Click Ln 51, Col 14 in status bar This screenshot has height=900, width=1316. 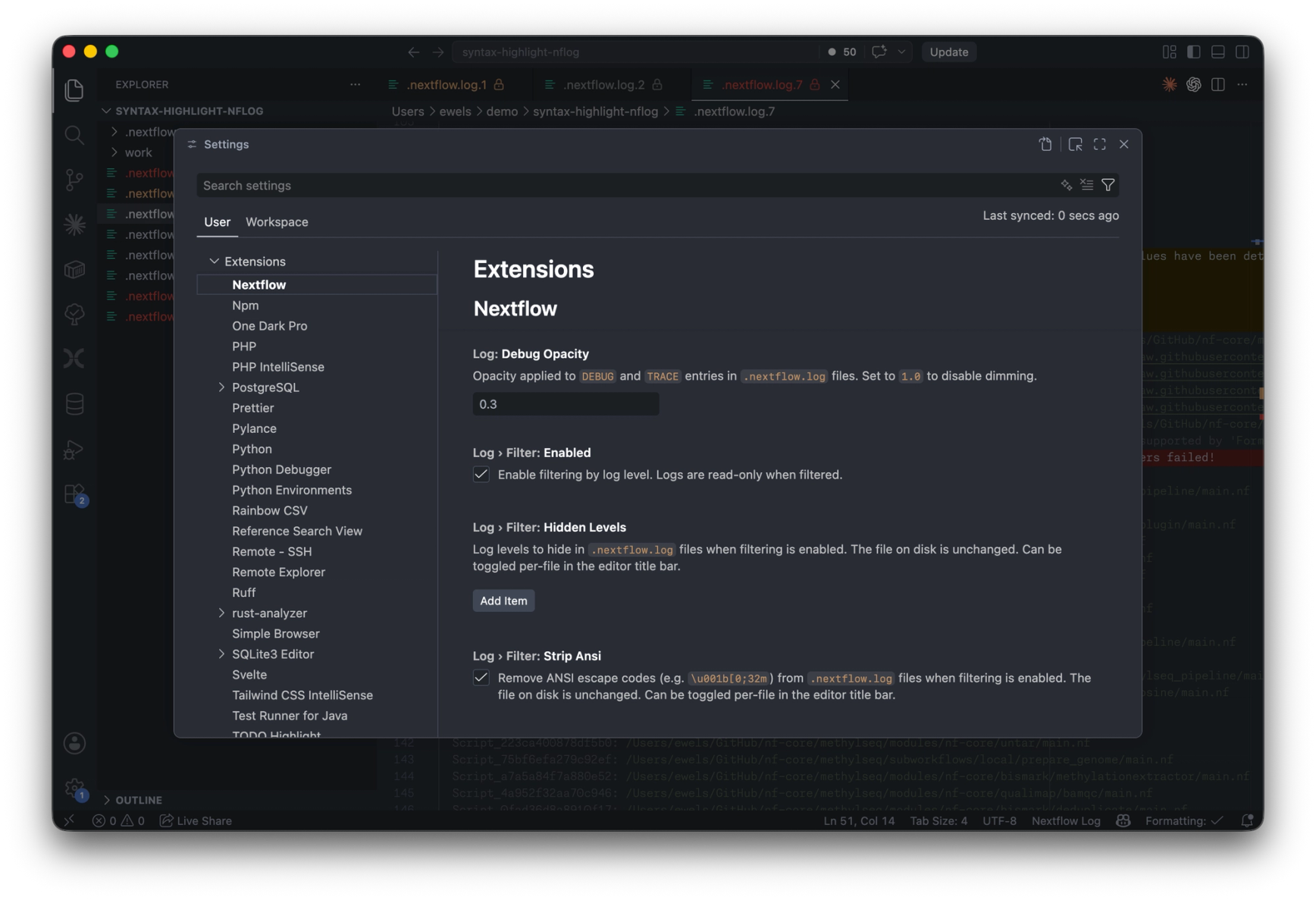[x=858, y=820]
